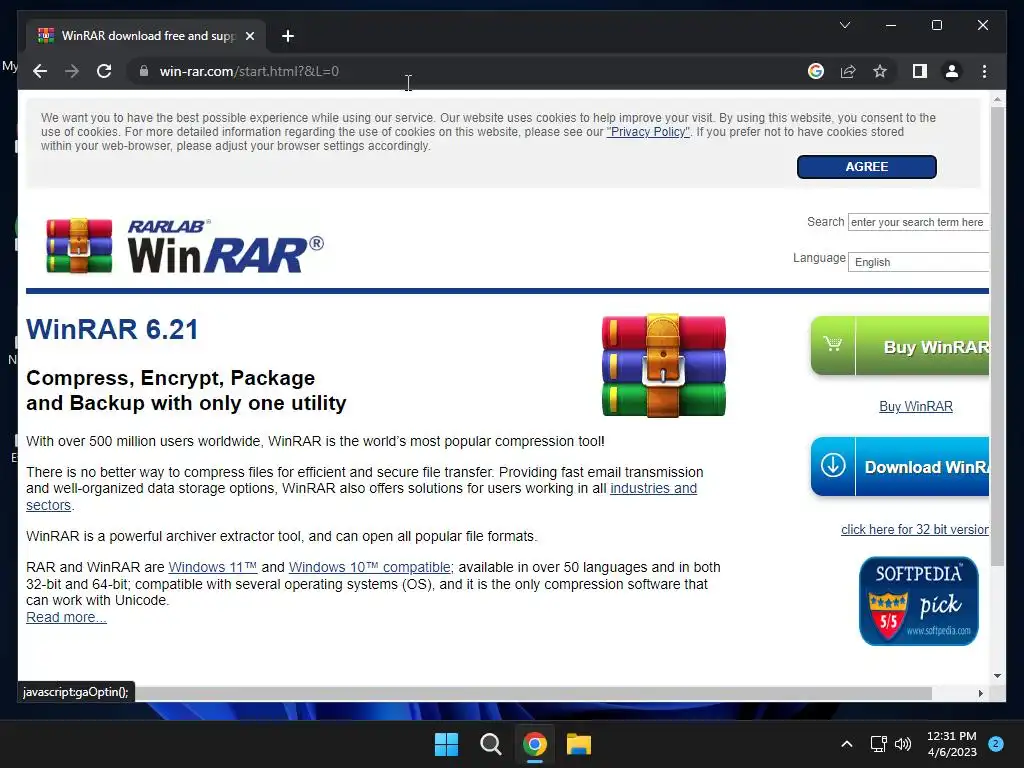Open the volume speaker icon
This screenshot has width=1024, height=768.
click(903, 744)
